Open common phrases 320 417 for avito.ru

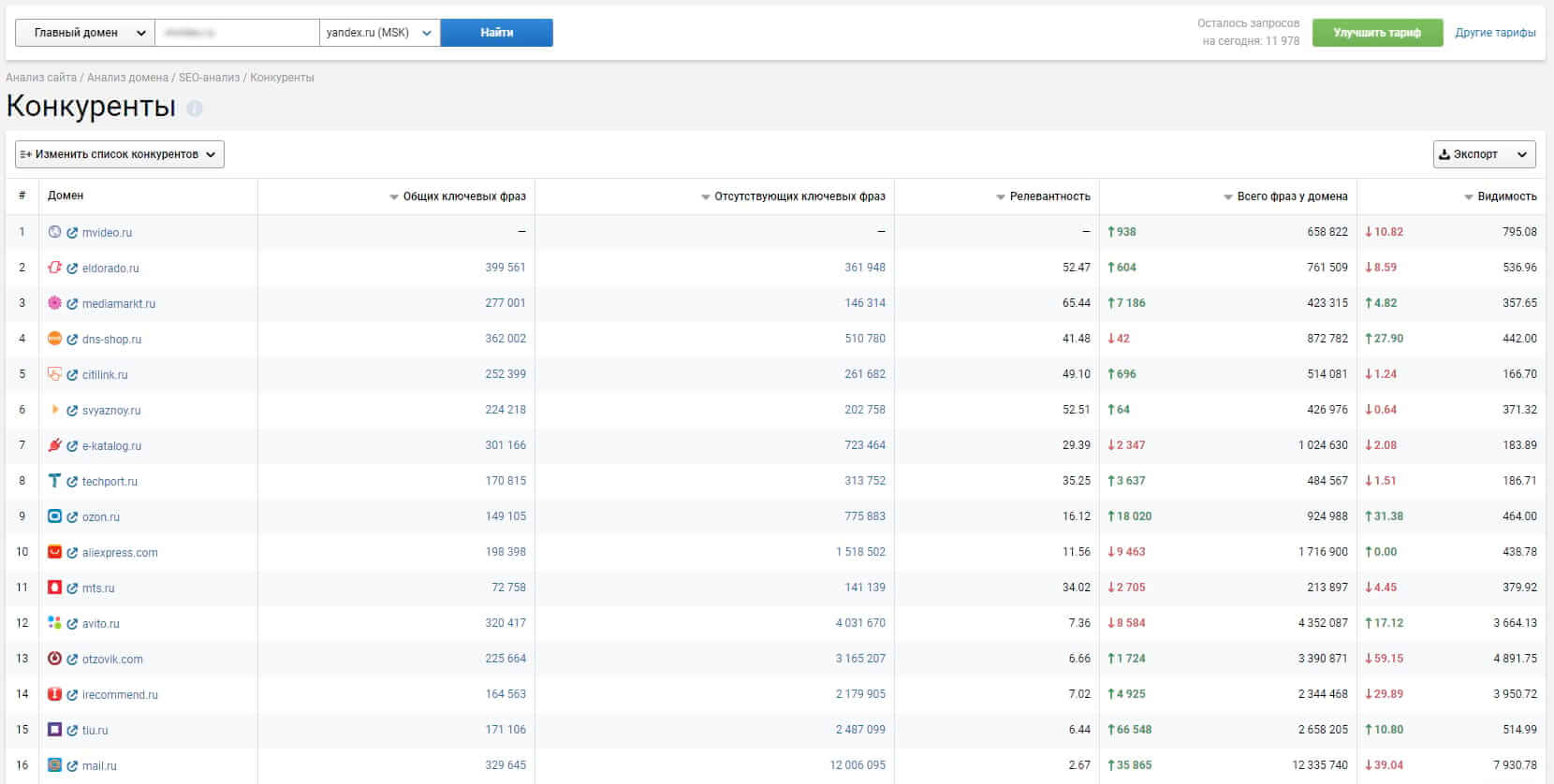pyautogui.click(x=506, y=623)
